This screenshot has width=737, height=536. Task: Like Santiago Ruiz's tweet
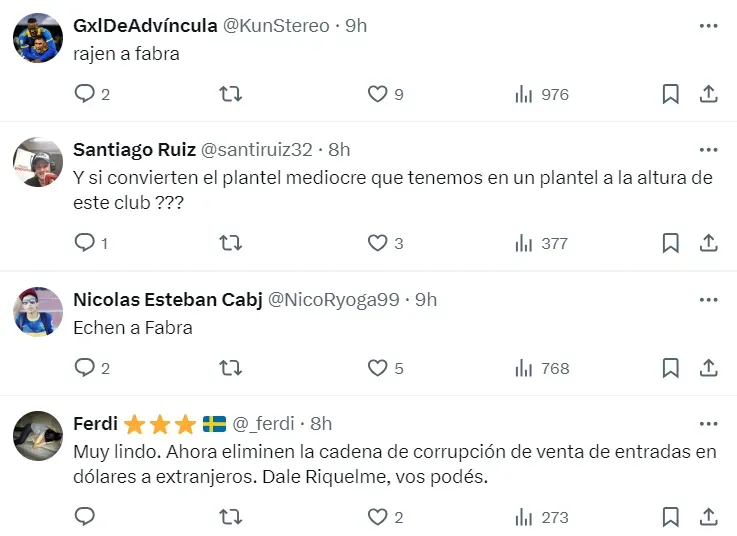pos(377,243)
